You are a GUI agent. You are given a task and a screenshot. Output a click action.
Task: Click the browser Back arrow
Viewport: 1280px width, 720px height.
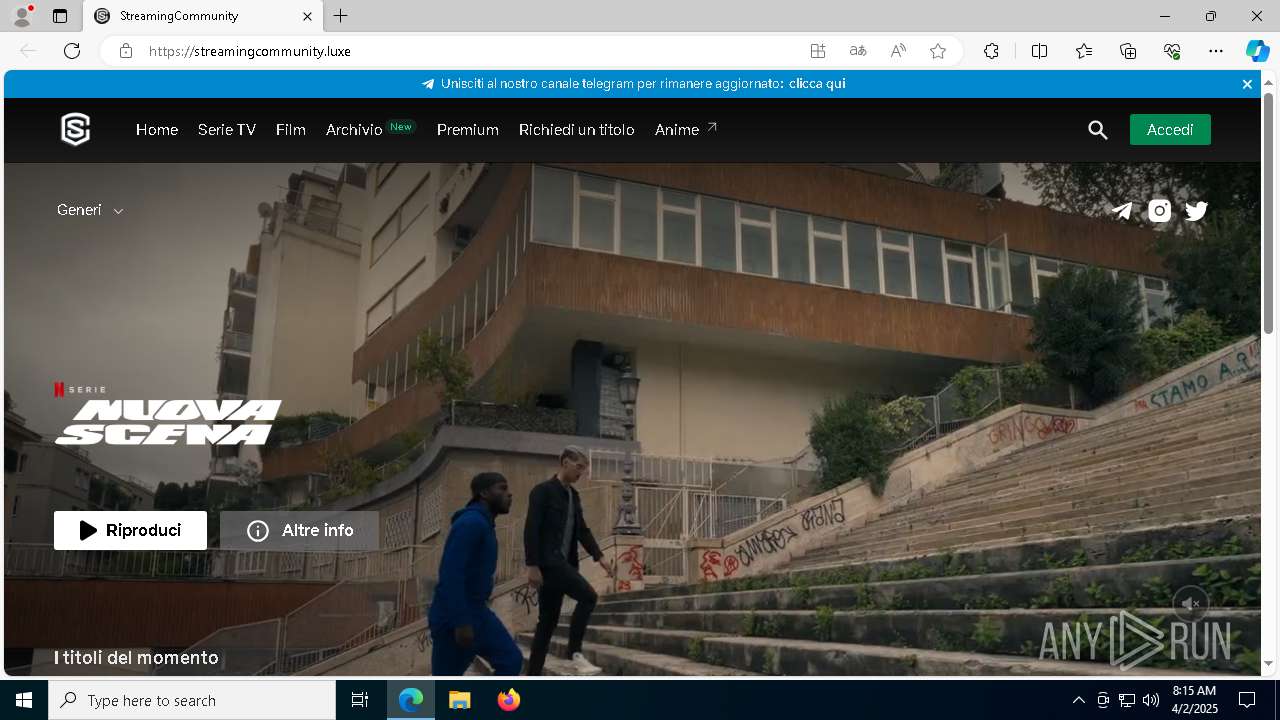click(28, 51)
